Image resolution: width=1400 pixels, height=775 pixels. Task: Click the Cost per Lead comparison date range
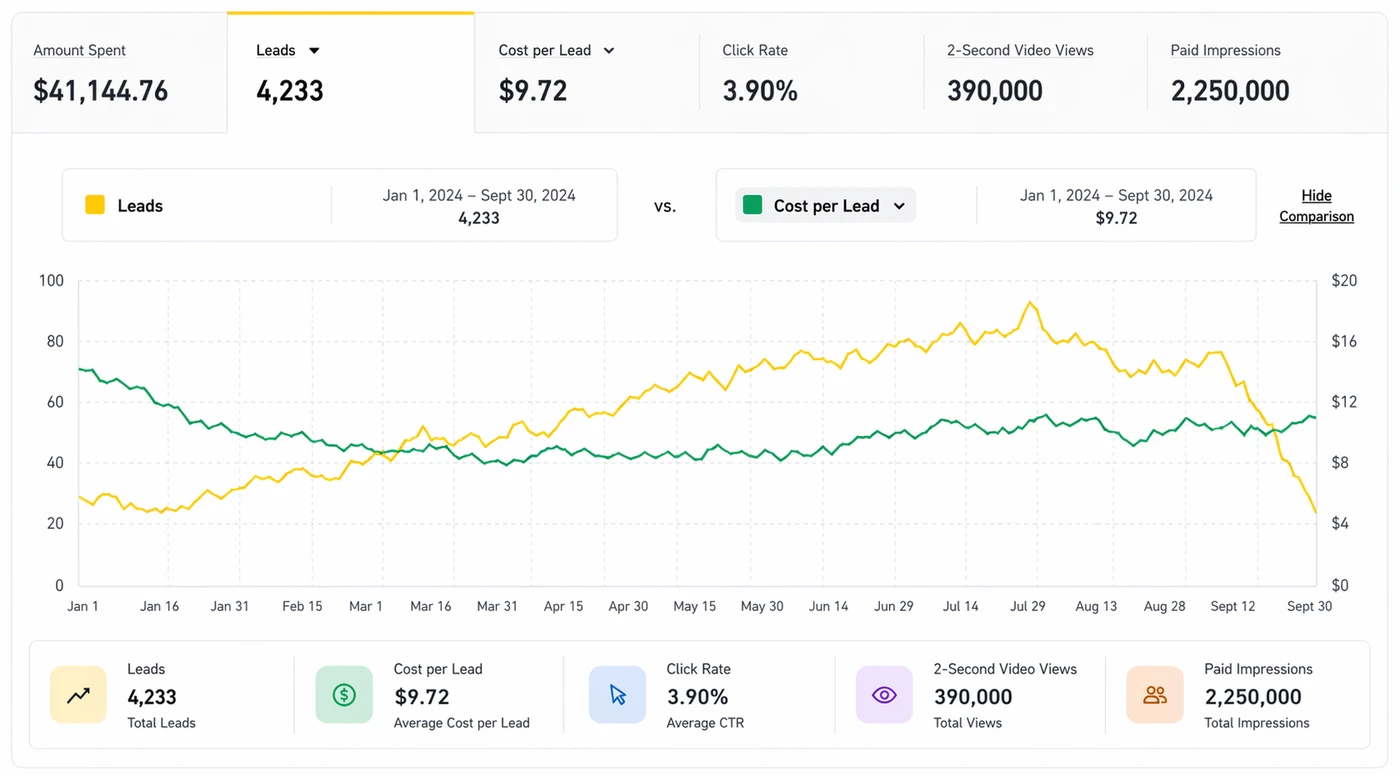(x=1116, y=196)
